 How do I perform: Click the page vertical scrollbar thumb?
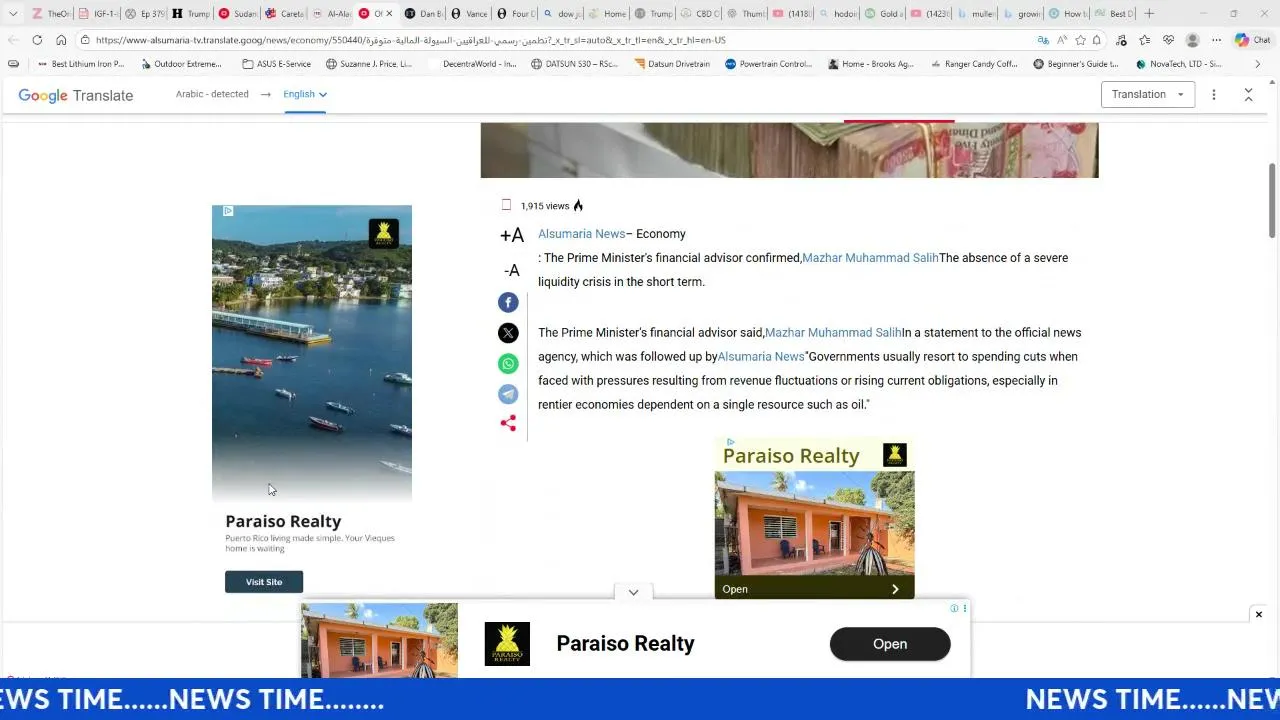pos(1272,200)
